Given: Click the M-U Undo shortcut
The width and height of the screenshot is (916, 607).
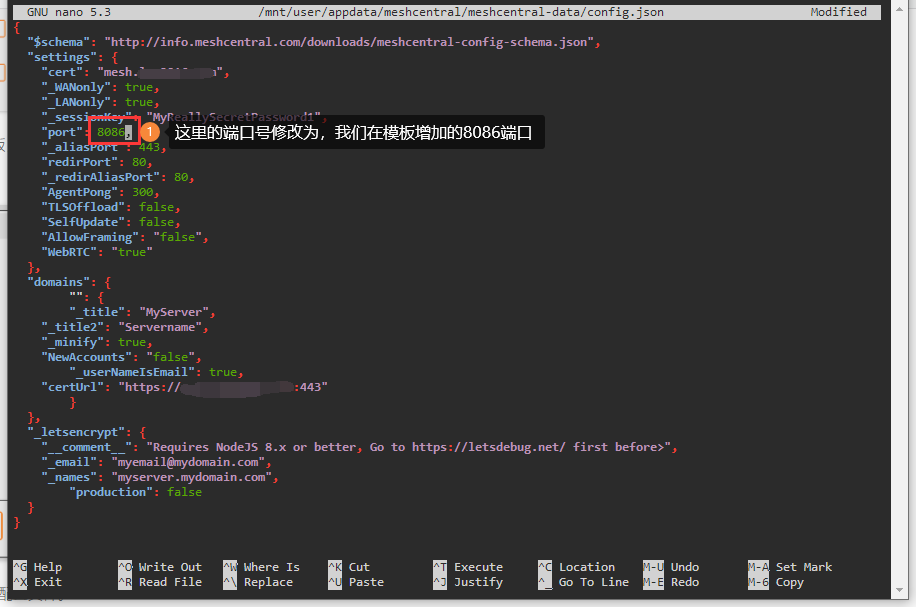Looking at the screenshot, I should [671, 567].
